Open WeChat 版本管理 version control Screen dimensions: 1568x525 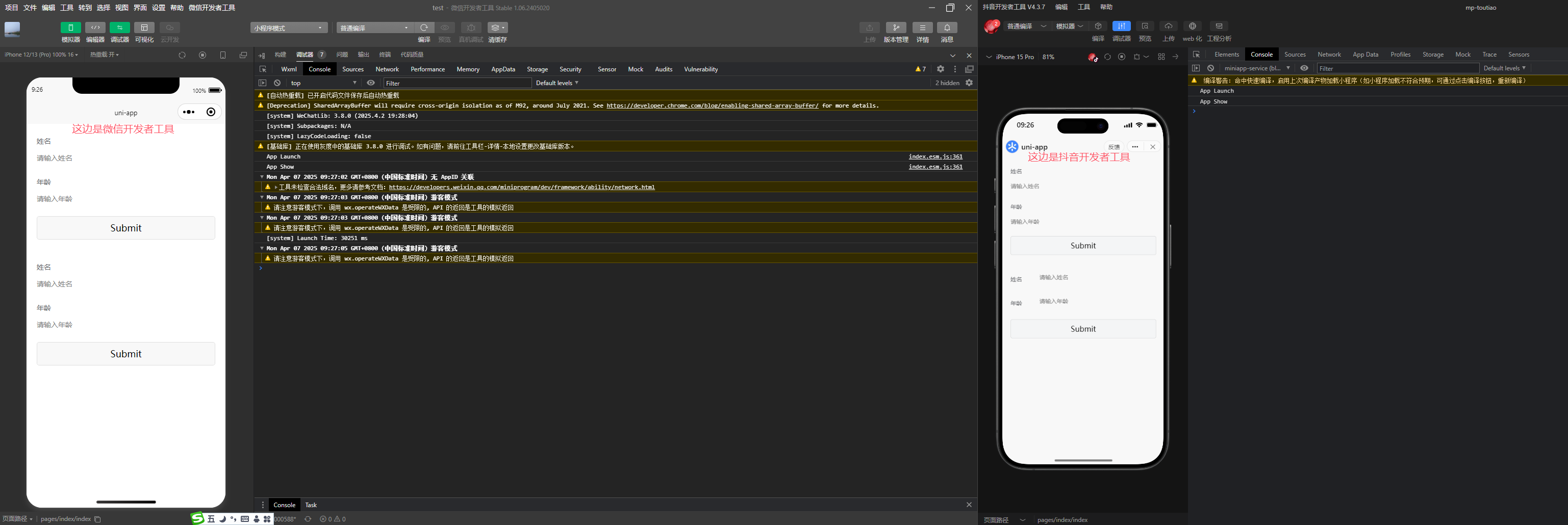[895, 28]
